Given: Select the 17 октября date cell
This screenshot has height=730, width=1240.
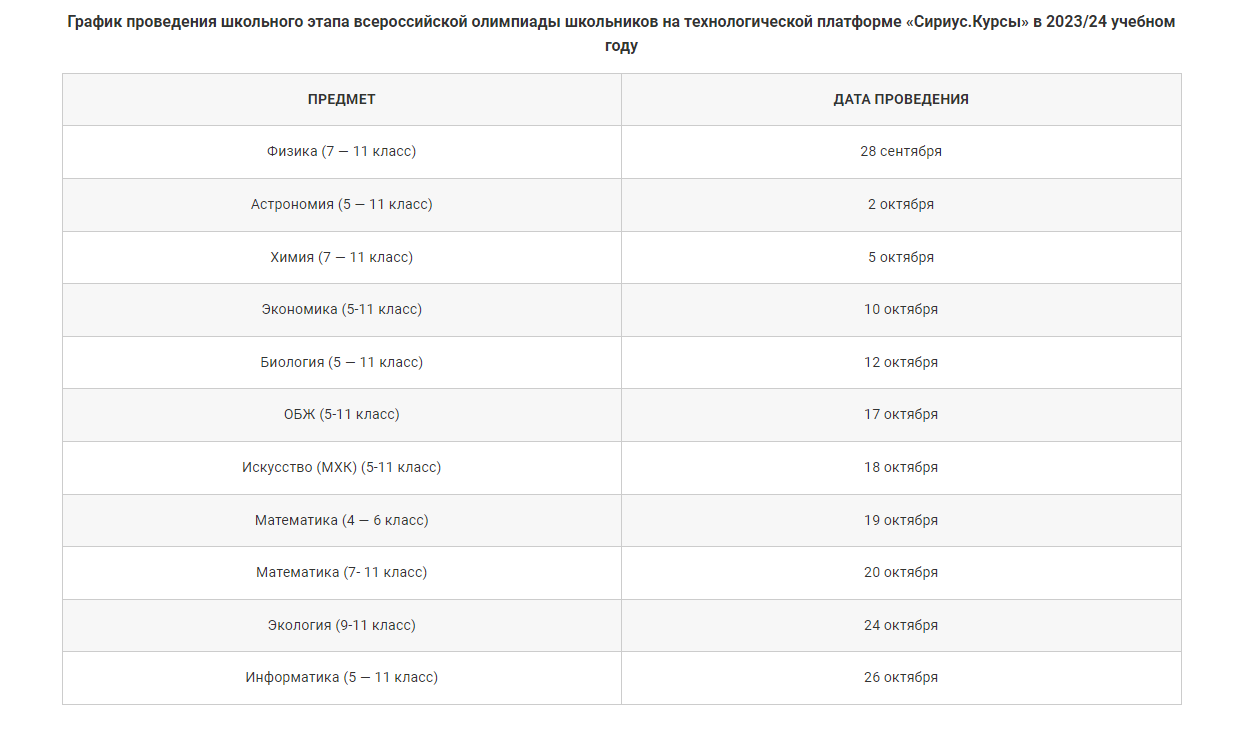Looking at the screenshot, I should click(901, 415).
